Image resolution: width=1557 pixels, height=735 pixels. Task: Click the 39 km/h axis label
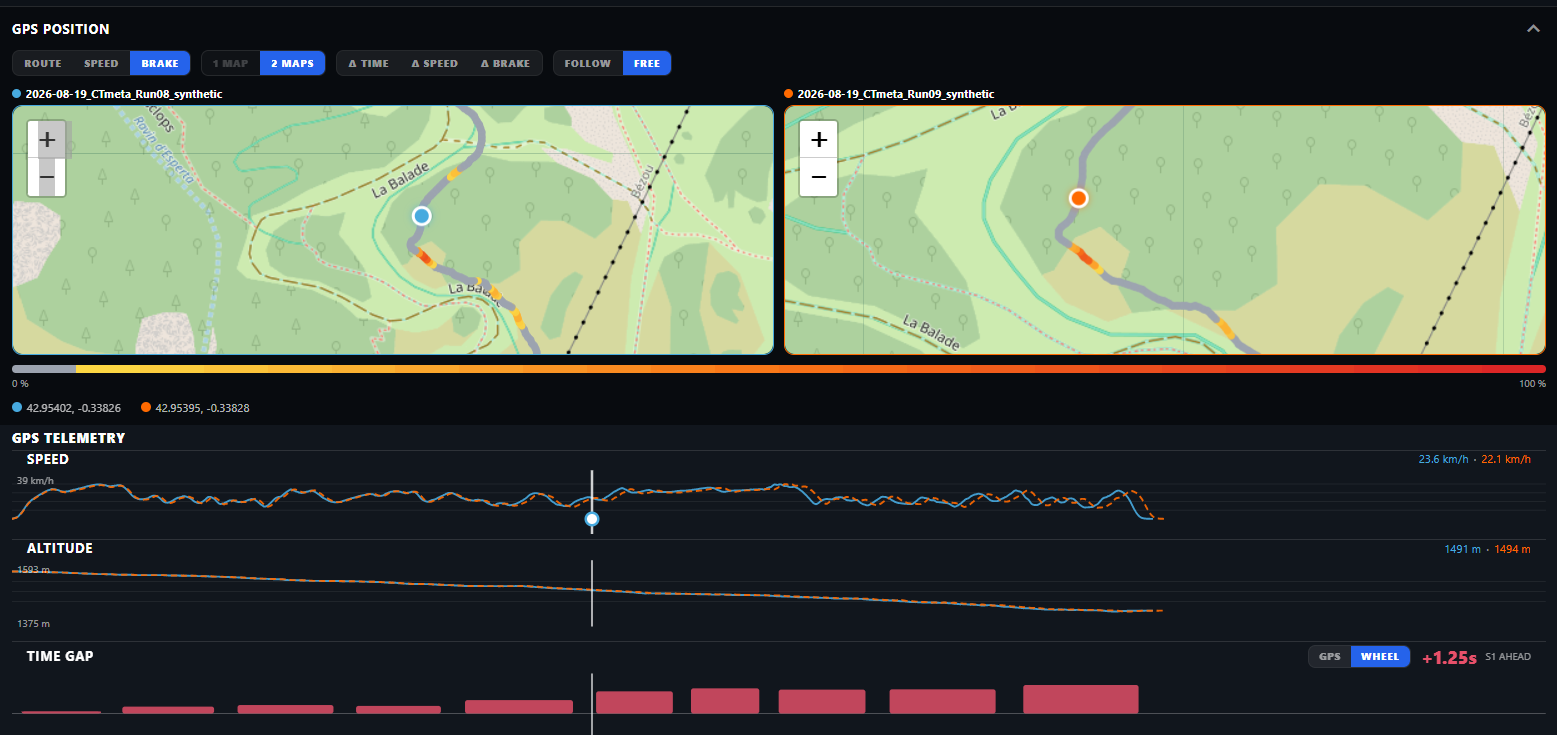coord(35,481)
